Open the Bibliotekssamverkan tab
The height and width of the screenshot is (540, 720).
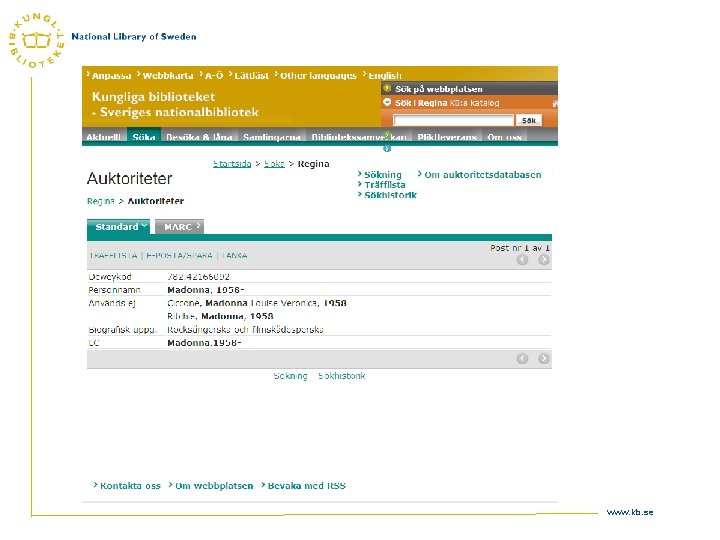point(359,137)
